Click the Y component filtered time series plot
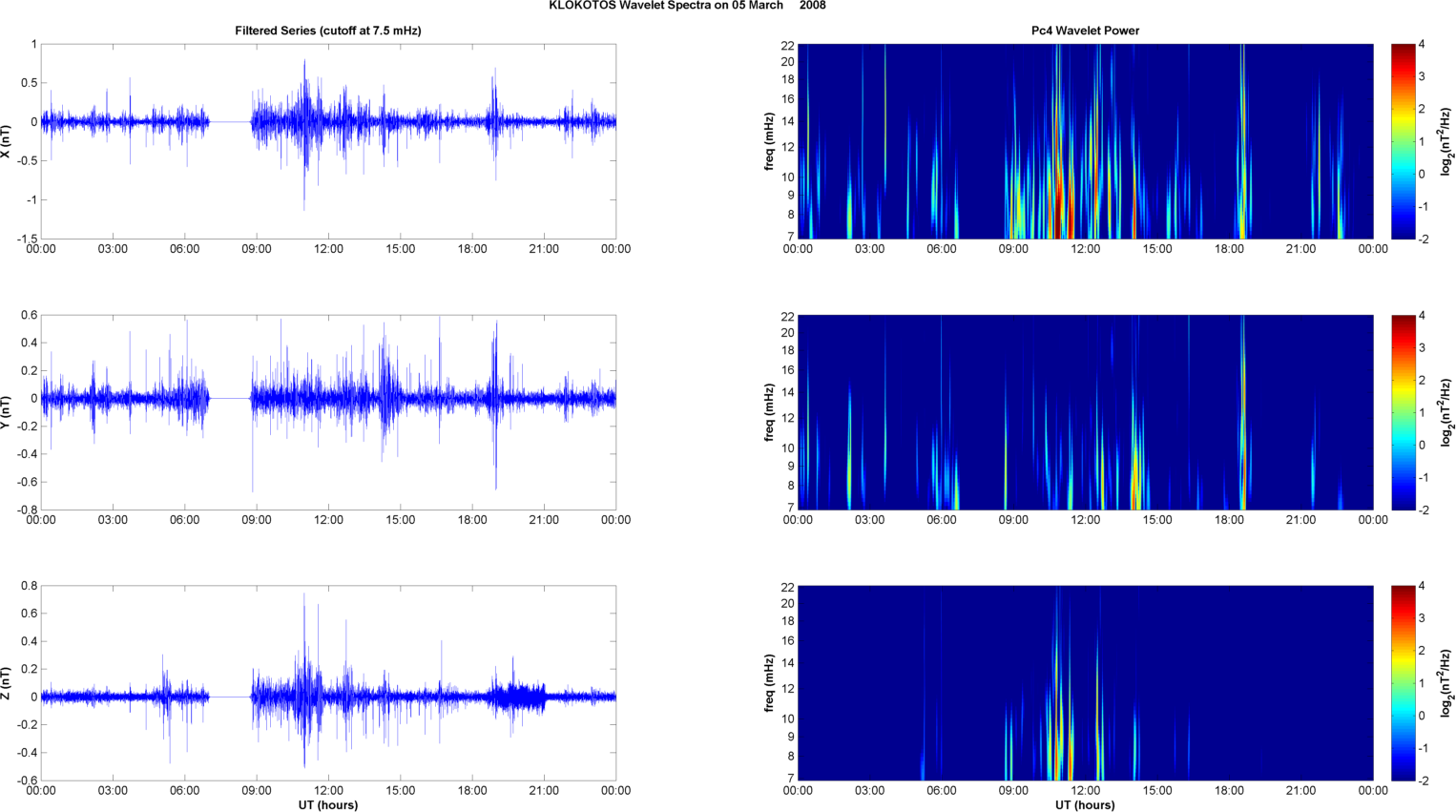 [327, 412]
